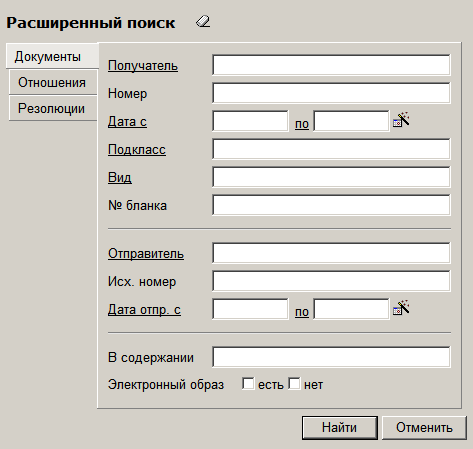This screenshot has height=449, width=473.
Task: Switch to the Отношения tab
Action: click(52, 82)
